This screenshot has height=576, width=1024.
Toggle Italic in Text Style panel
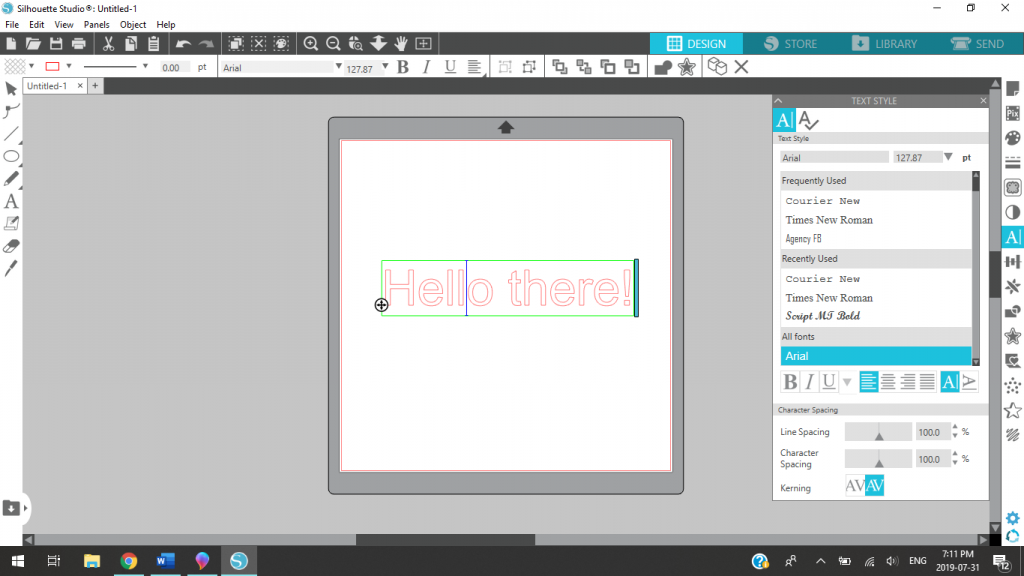click(809, 381)
